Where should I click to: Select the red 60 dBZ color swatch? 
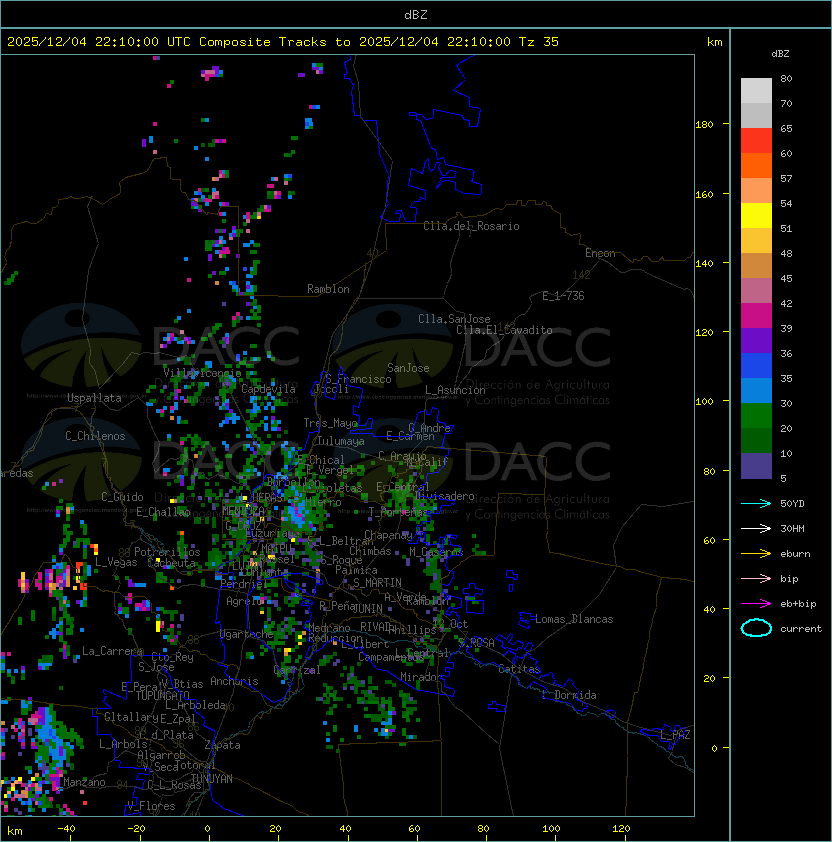click(x=756, y=141)
